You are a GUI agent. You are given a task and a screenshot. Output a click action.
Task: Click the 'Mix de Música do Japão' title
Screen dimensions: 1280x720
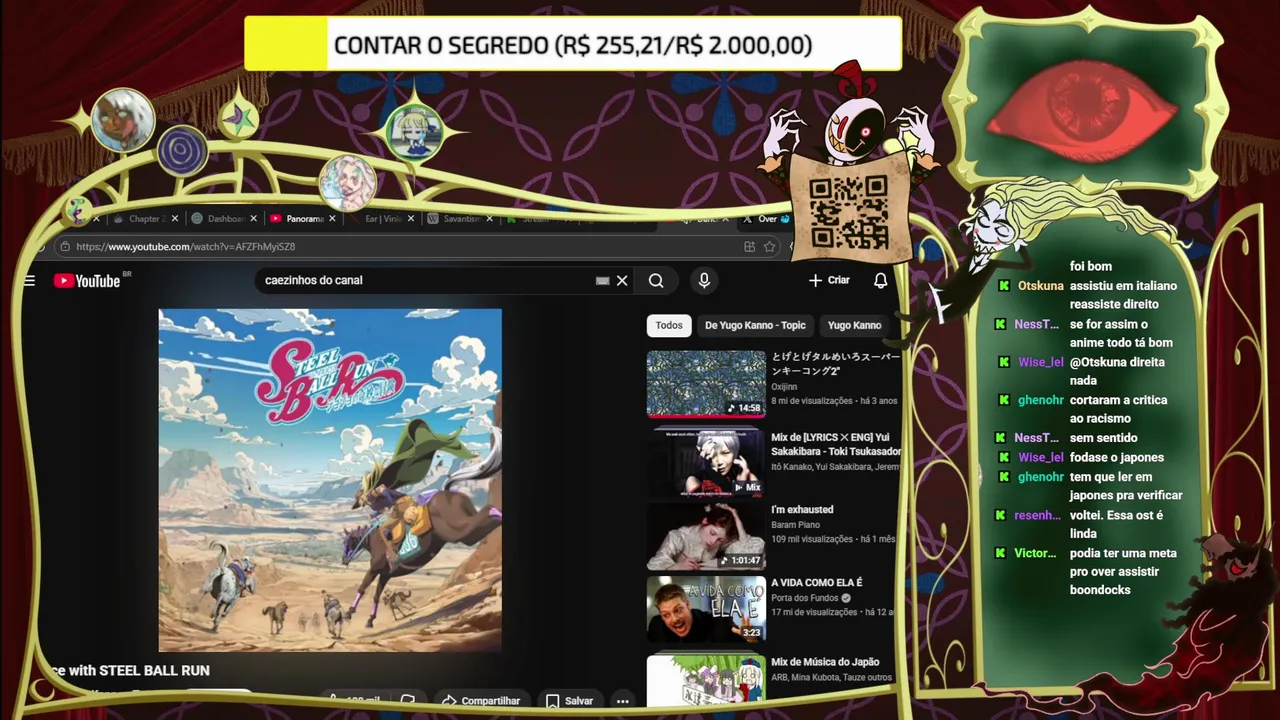coord(825,662)
